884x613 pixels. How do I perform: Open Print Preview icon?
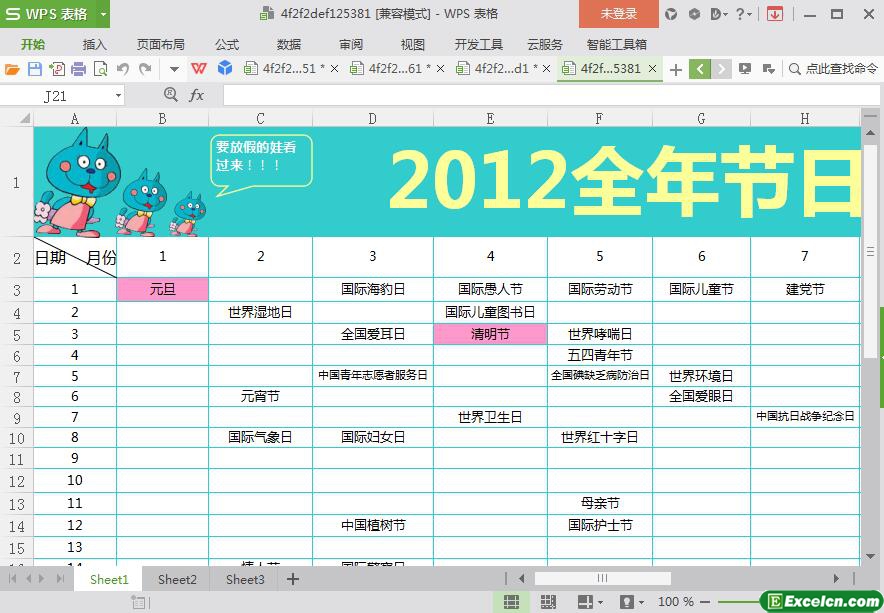pos(100,69)
